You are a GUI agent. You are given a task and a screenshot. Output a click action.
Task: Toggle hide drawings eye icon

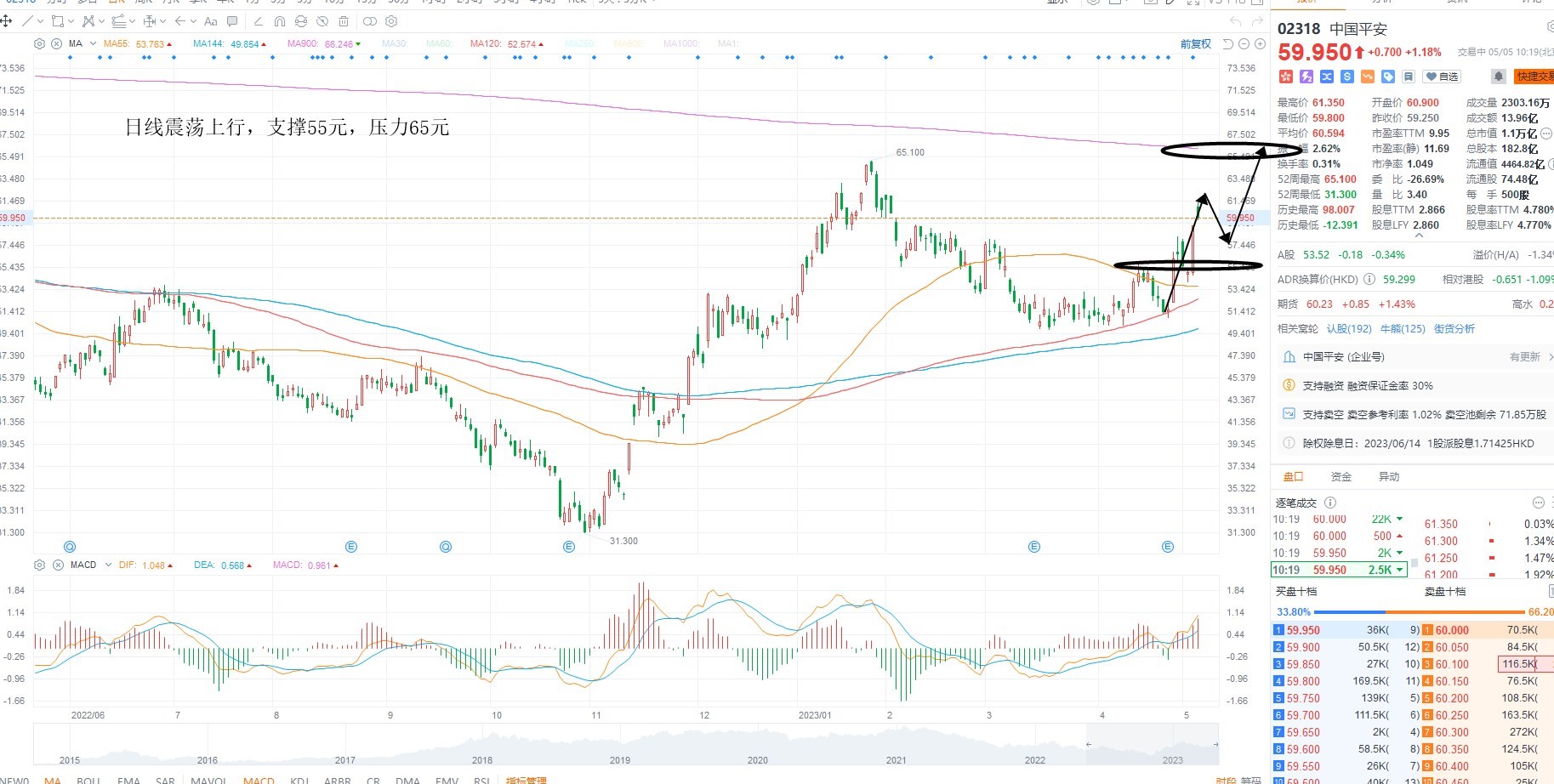click(322, 21)
